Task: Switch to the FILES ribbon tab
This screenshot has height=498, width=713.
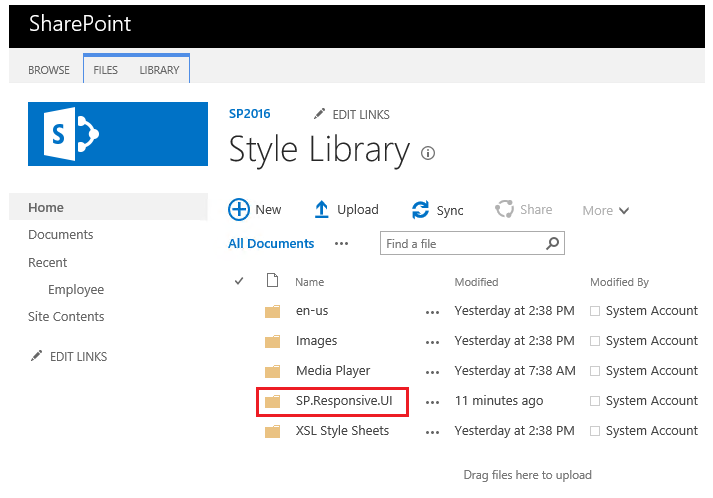Action: coord(105,70)
